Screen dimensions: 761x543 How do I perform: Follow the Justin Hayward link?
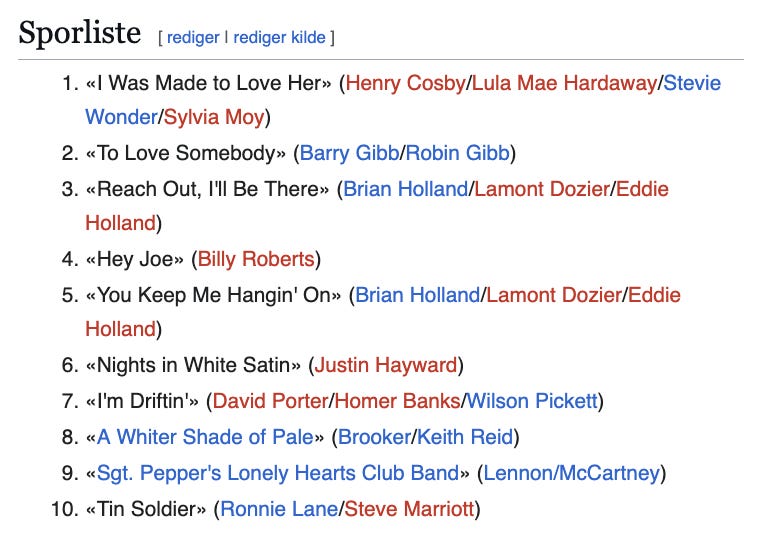pyautogui.click(x=386, y=365)
